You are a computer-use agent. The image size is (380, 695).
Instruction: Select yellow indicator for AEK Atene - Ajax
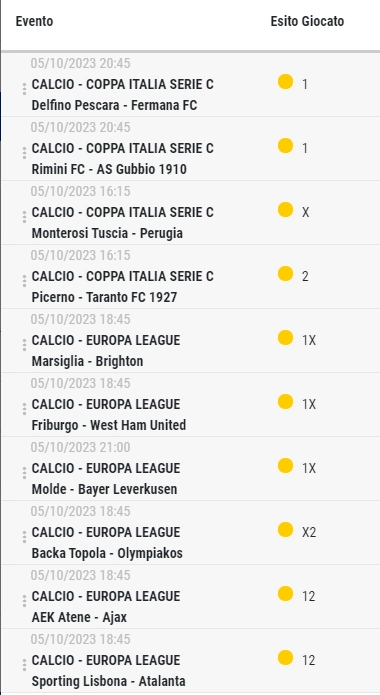[x=286, y=593]
